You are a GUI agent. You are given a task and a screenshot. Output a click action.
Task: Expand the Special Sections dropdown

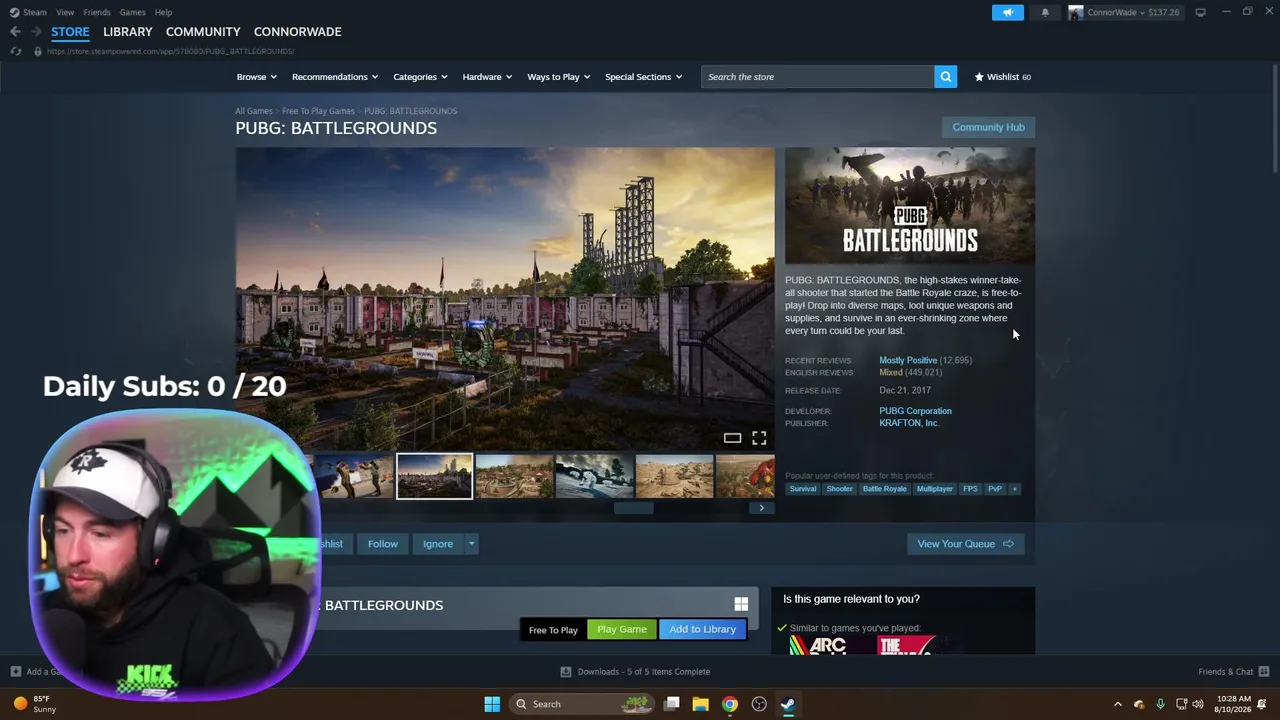643,77
